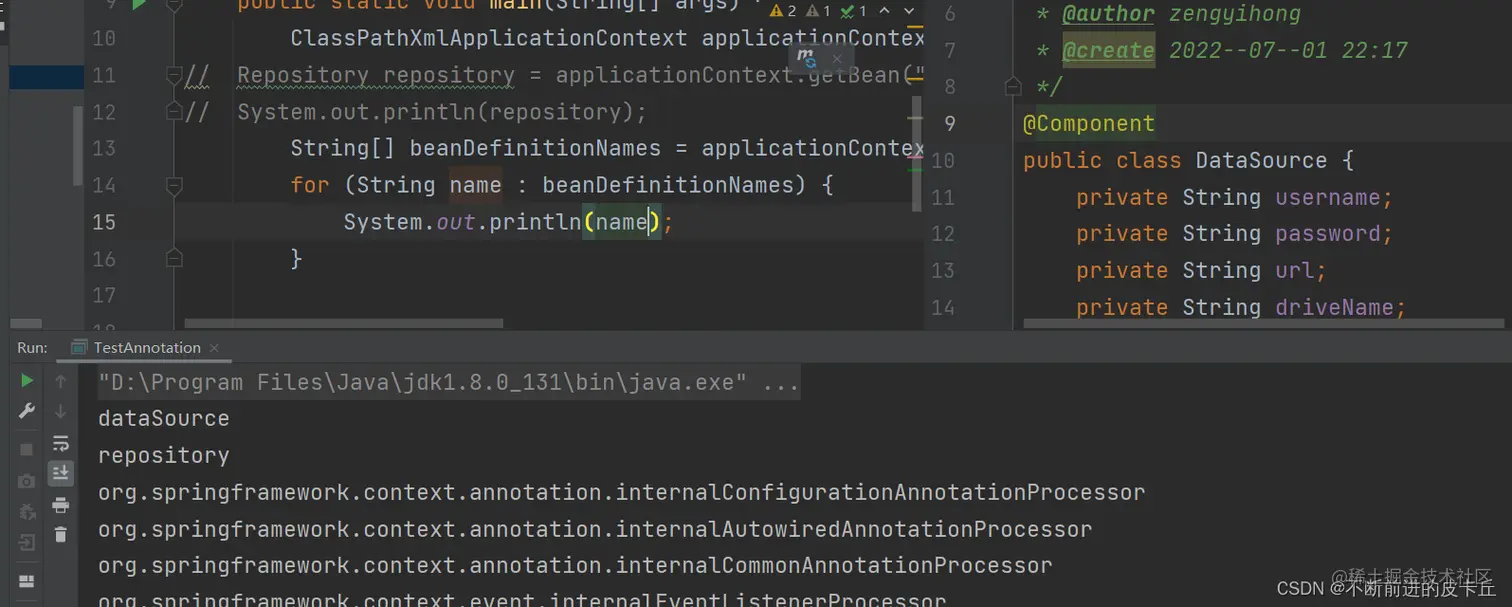Click the DataSource class name

point(1261,160)
